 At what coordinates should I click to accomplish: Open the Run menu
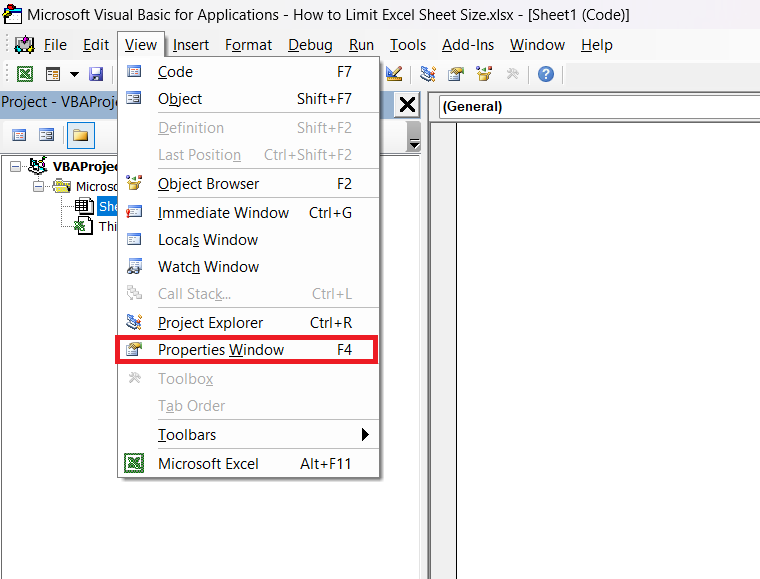(361, 45)
